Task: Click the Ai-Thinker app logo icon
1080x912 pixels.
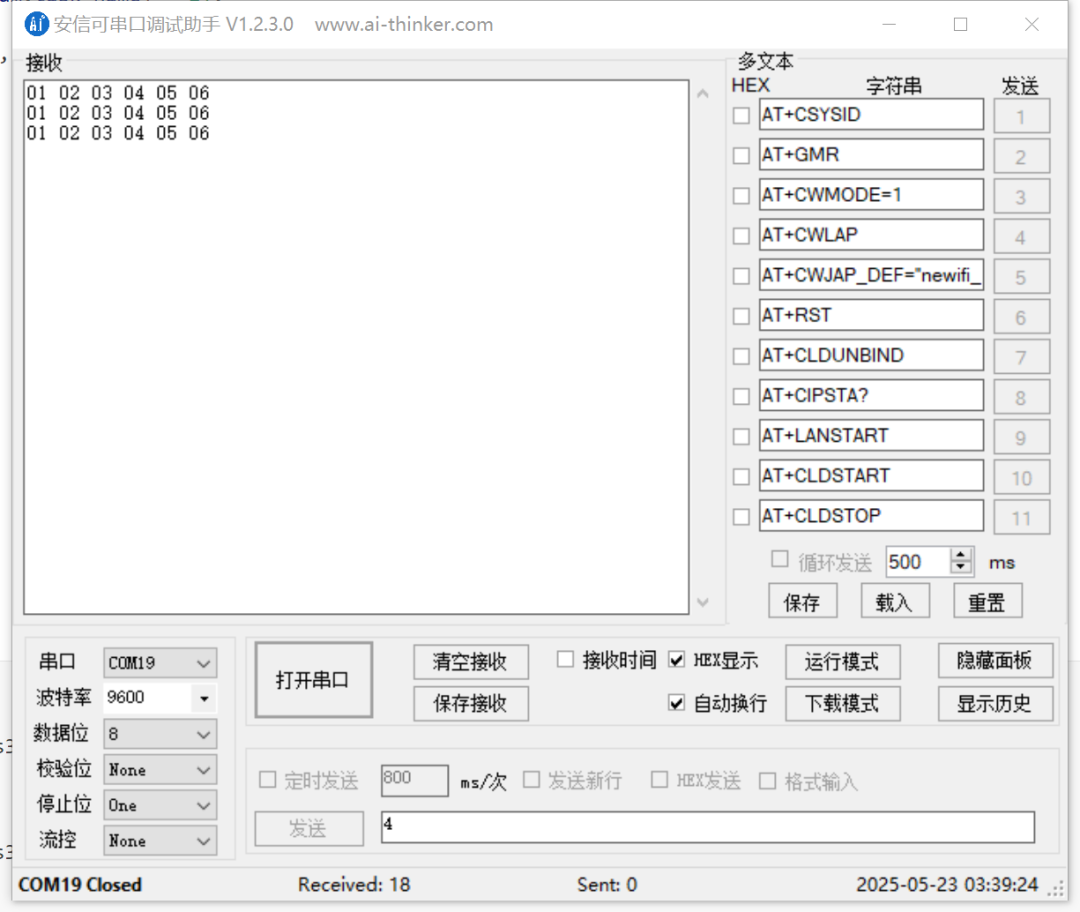Action: pos(37,24)
